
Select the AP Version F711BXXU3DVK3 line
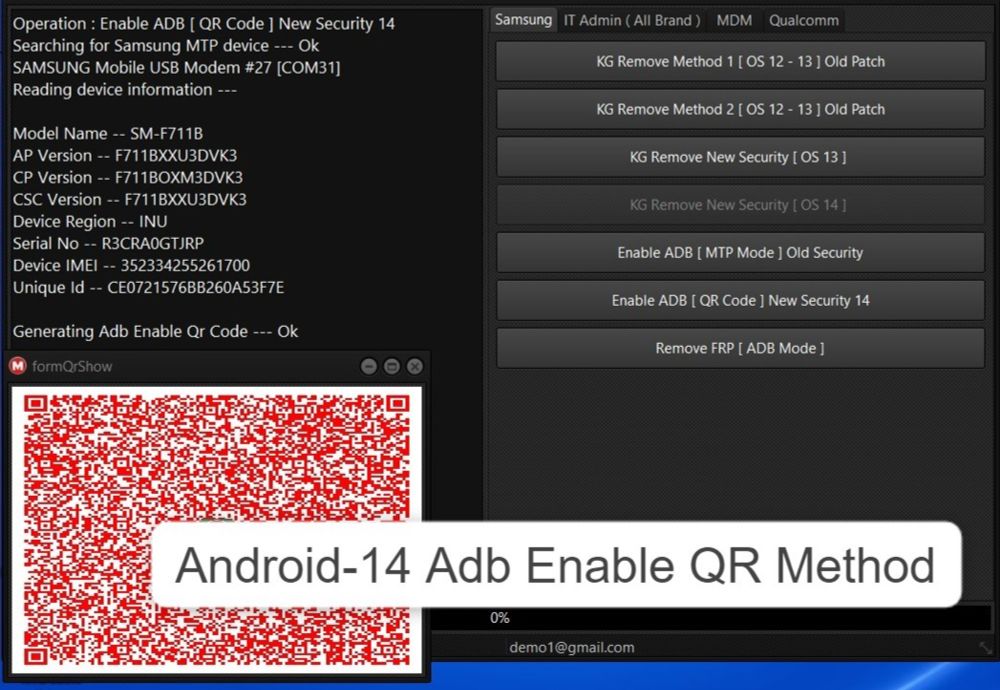125,156
